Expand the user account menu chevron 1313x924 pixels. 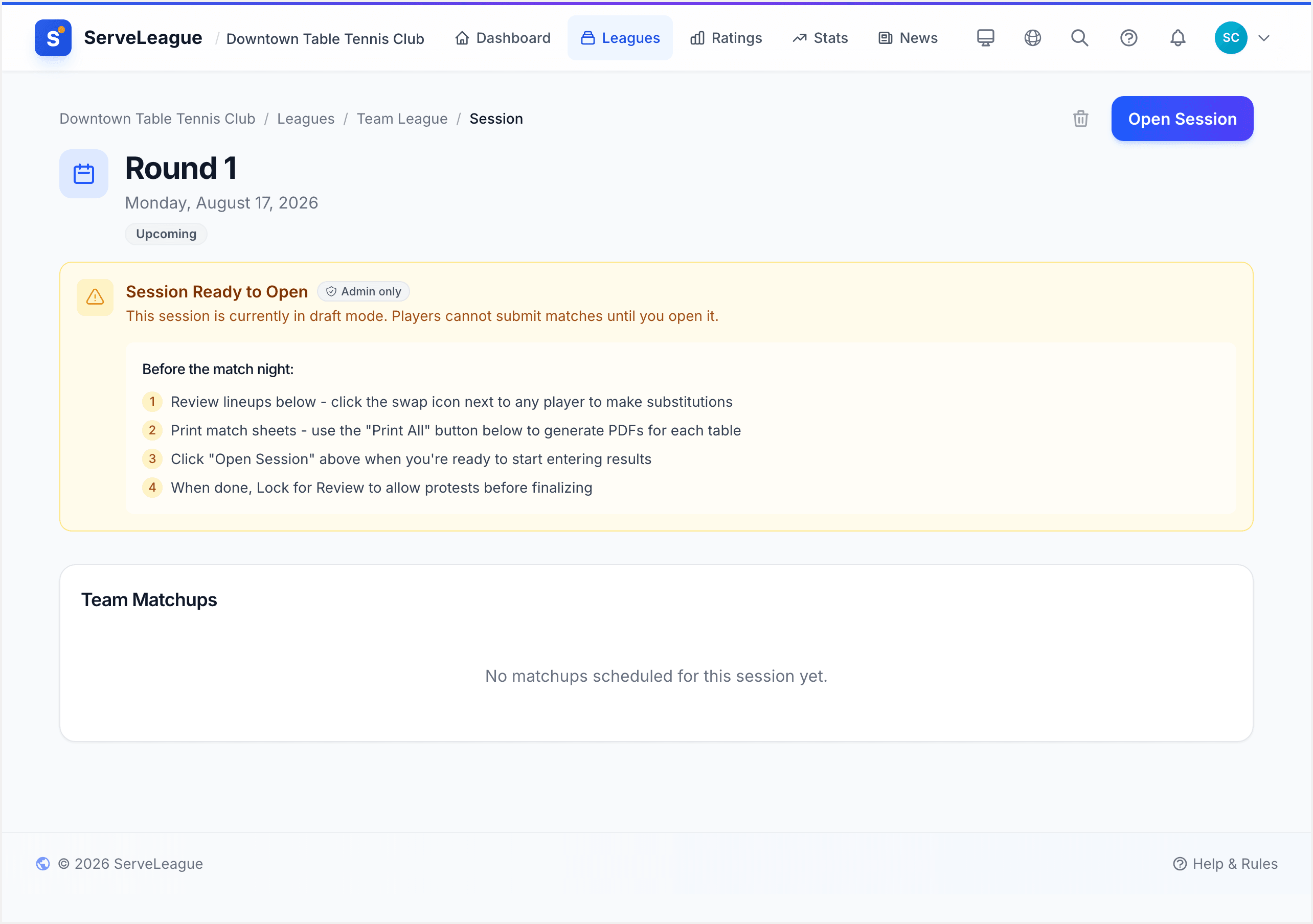(x=1264, y=38)
